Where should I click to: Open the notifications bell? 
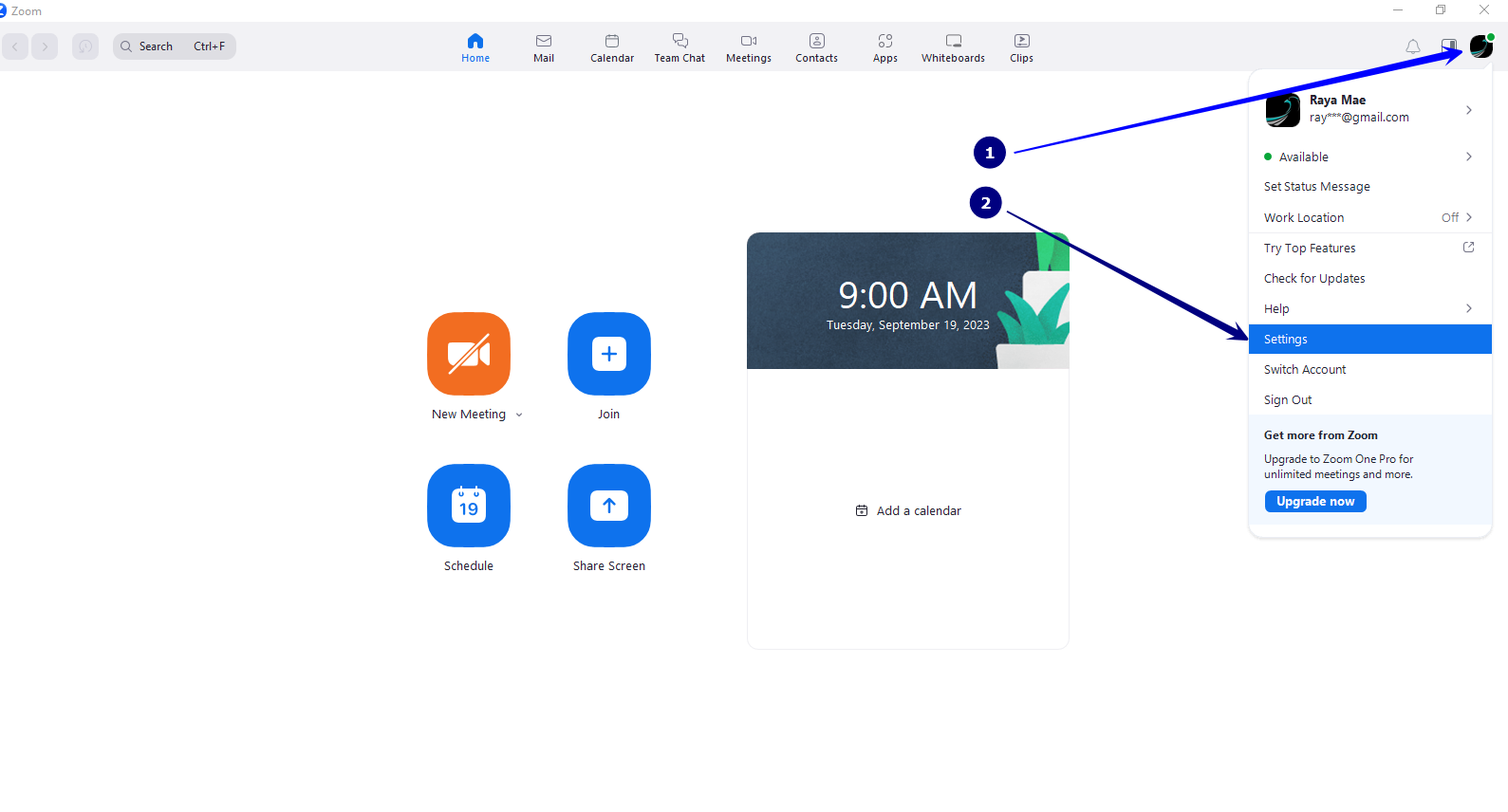pyautogui.click(x=1413, y=46)
